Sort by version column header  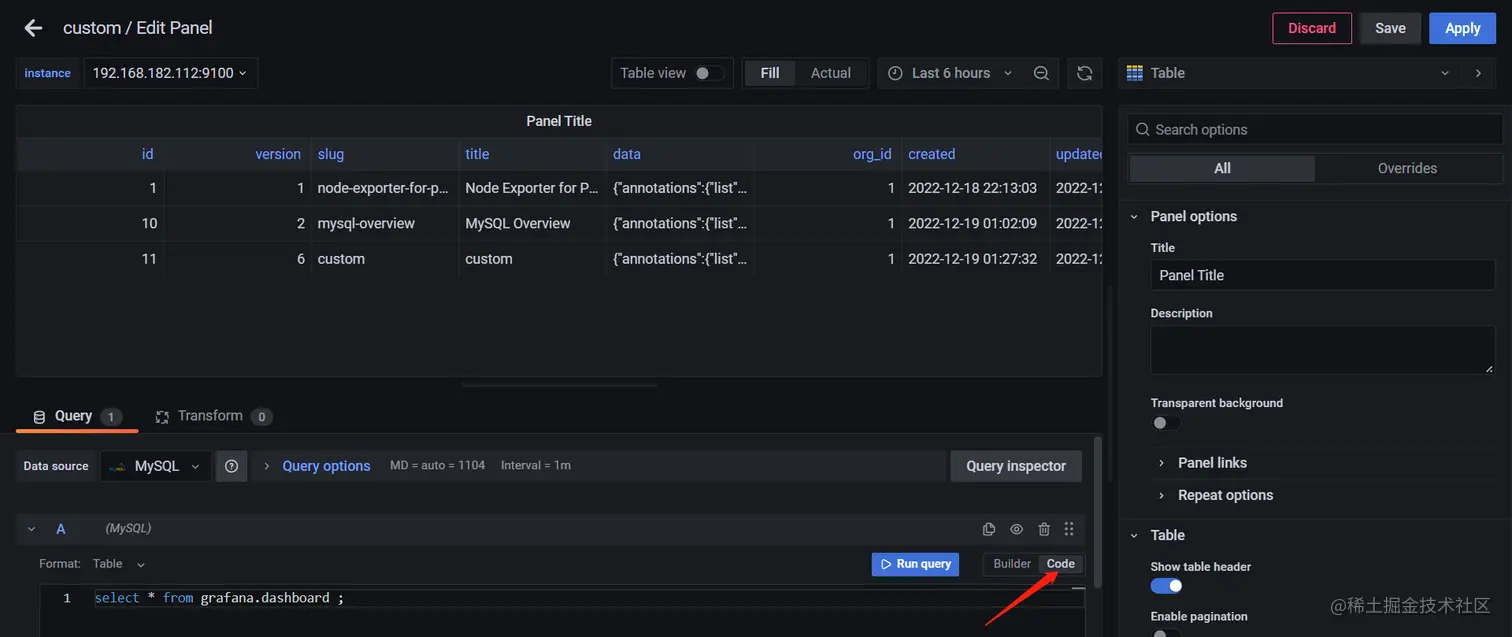point(278,154)
